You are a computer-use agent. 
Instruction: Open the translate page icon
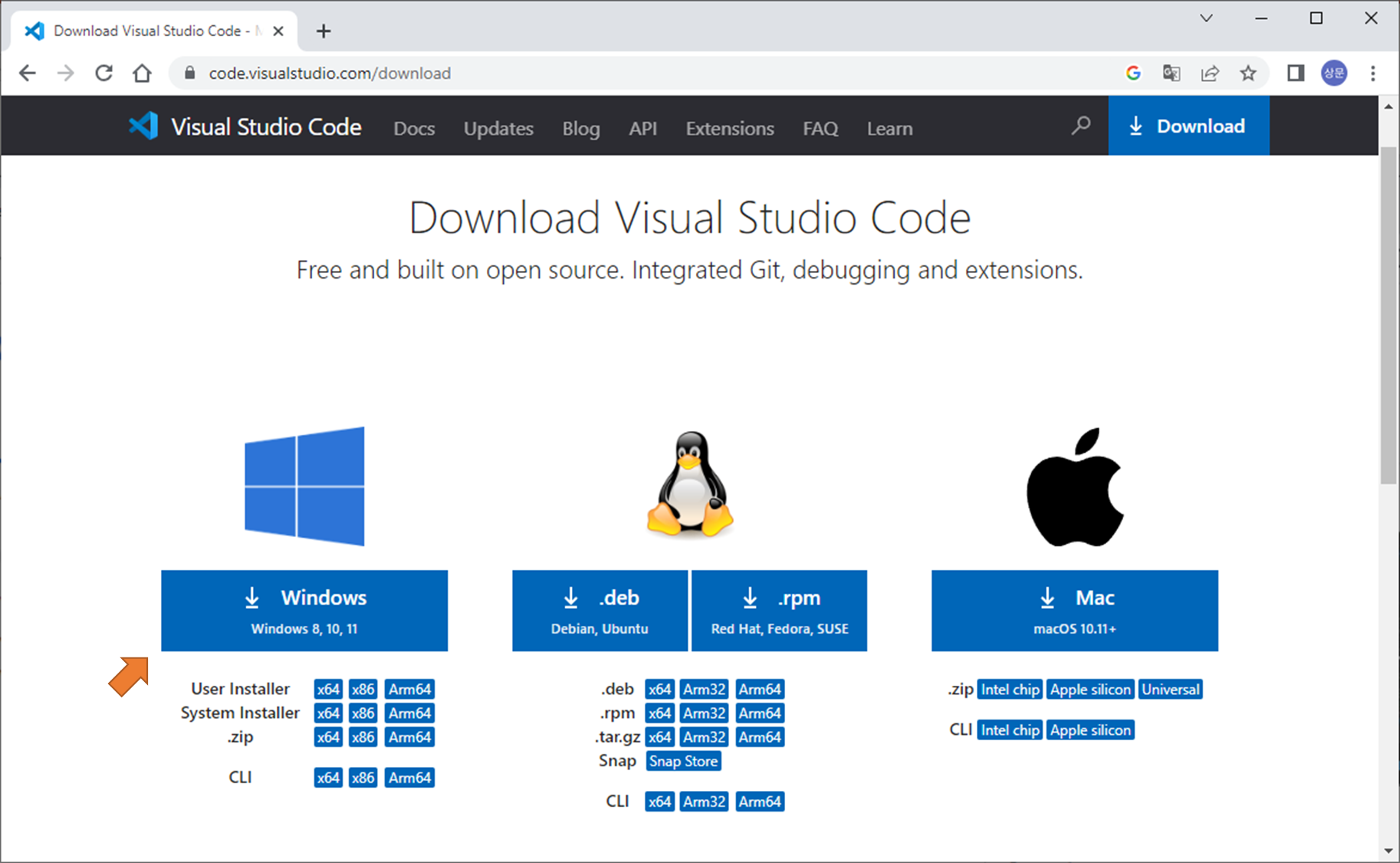tap(1172, 73)
